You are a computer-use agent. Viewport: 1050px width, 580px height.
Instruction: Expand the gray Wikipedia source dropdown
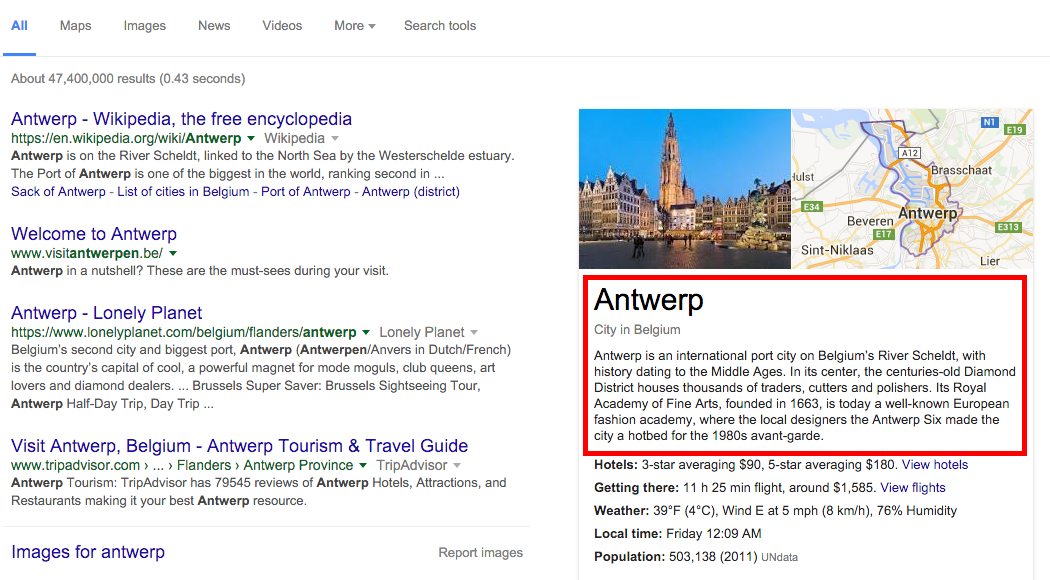pos(335,139)
